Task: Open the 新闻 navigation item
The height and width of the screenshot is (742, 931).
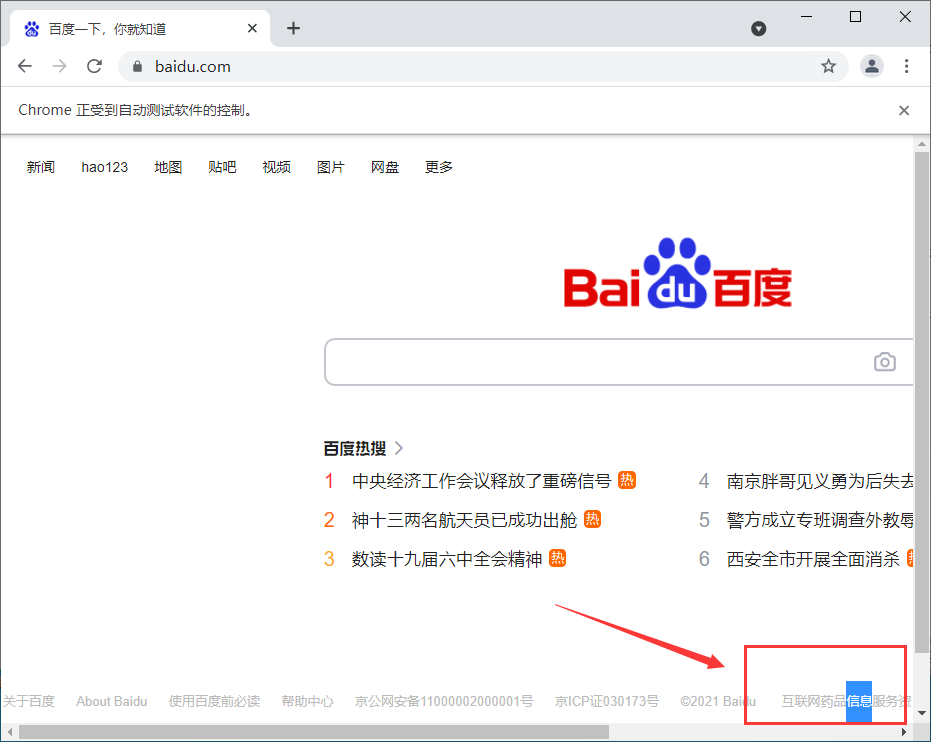Action: [x=41, y=167]
